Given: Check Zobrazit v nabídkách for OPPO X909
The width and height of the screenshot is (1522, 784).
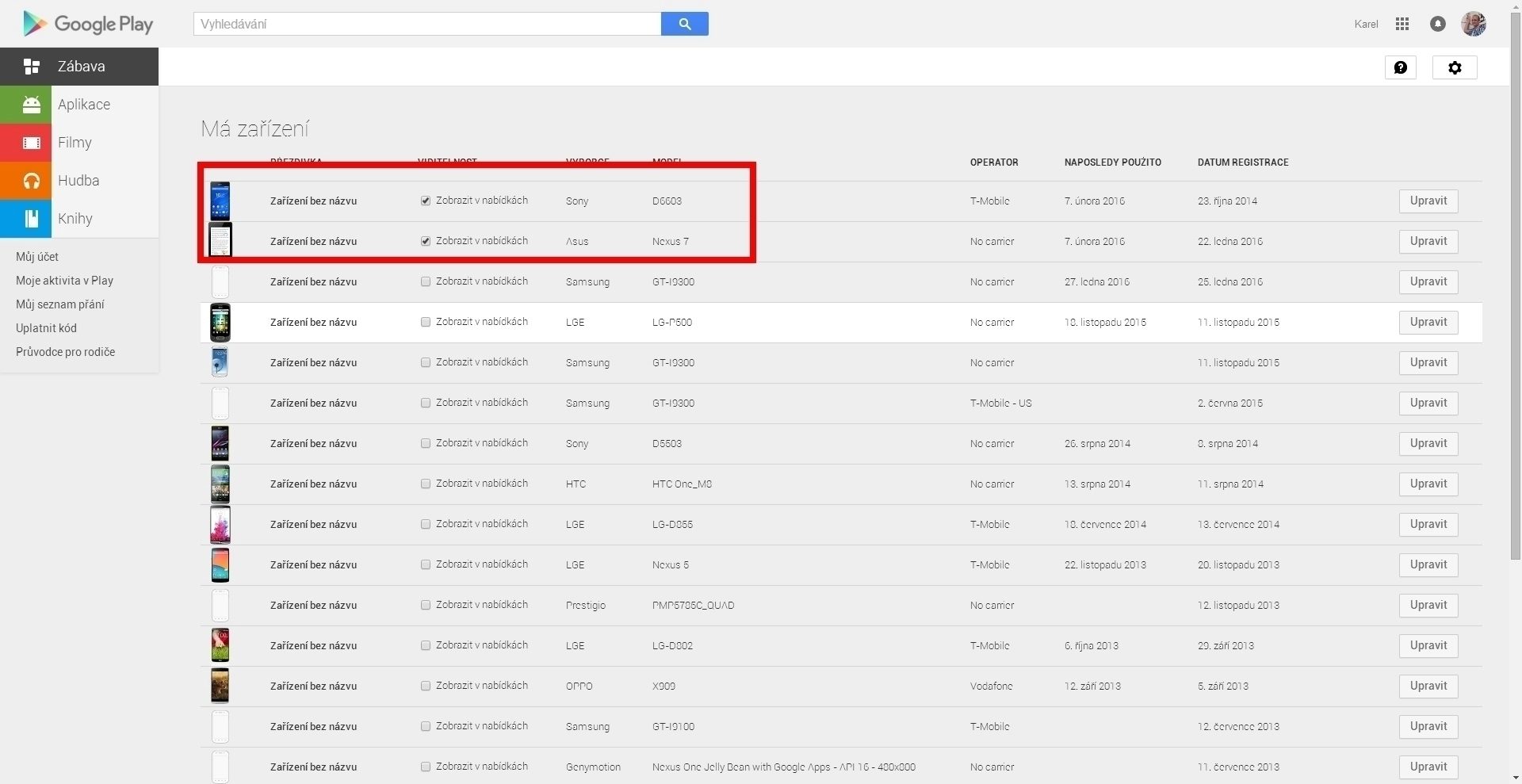Looking at the screenshot, I should point(426,686).
